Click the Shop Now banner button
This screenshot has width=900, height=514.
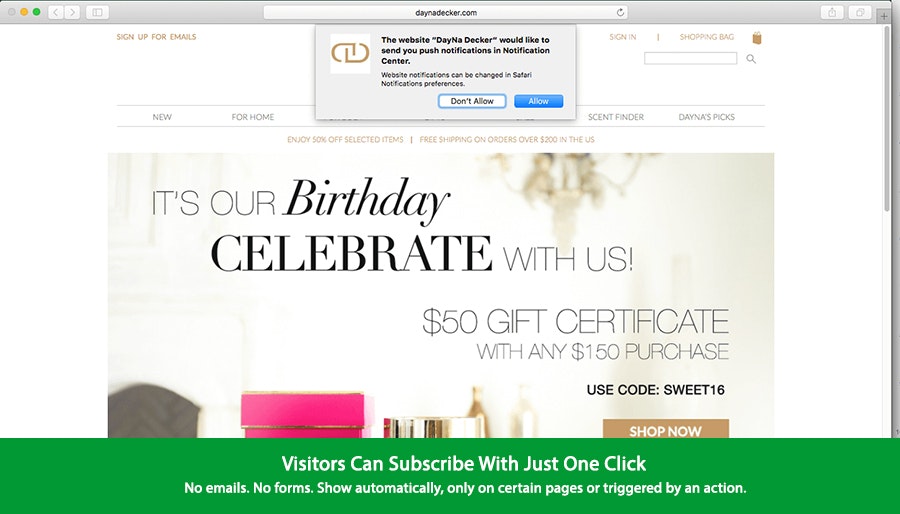point(666,430)
